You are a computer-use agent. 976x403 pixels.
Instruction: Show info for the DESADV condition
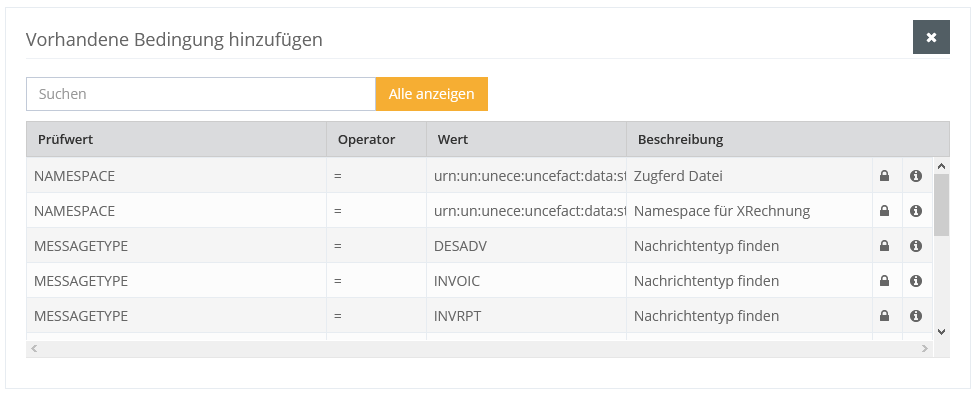915,246
